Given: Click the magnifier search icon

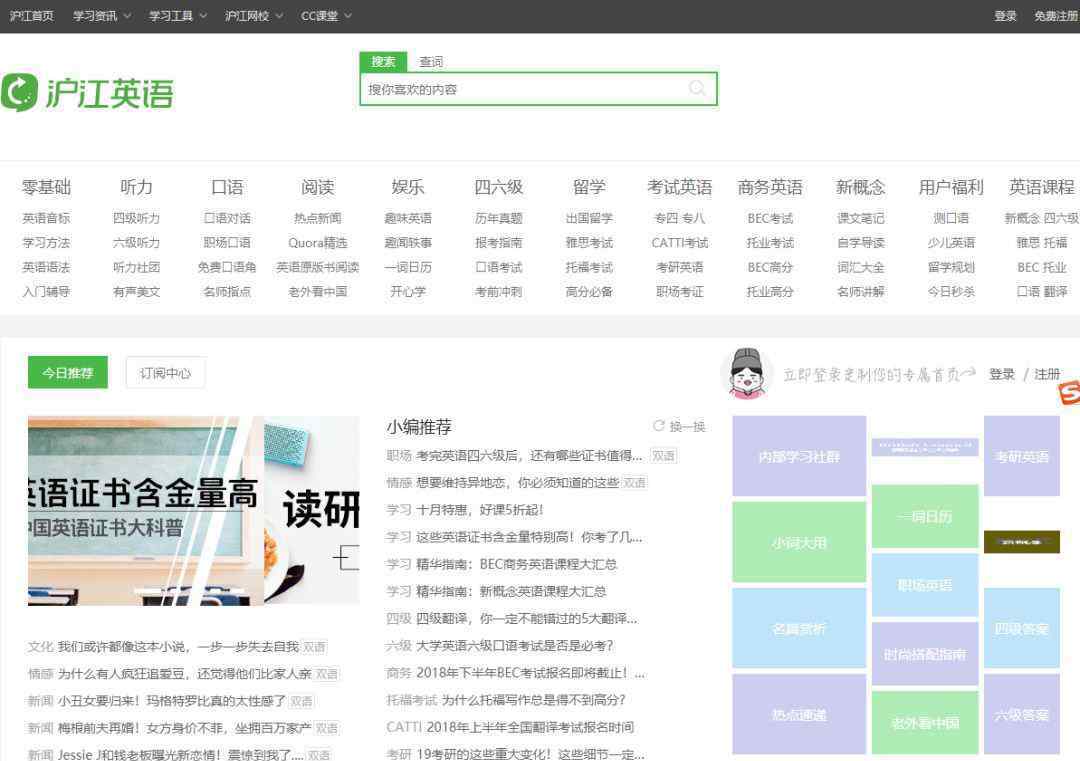Looking at the screenshot, I should coord(697,89).
